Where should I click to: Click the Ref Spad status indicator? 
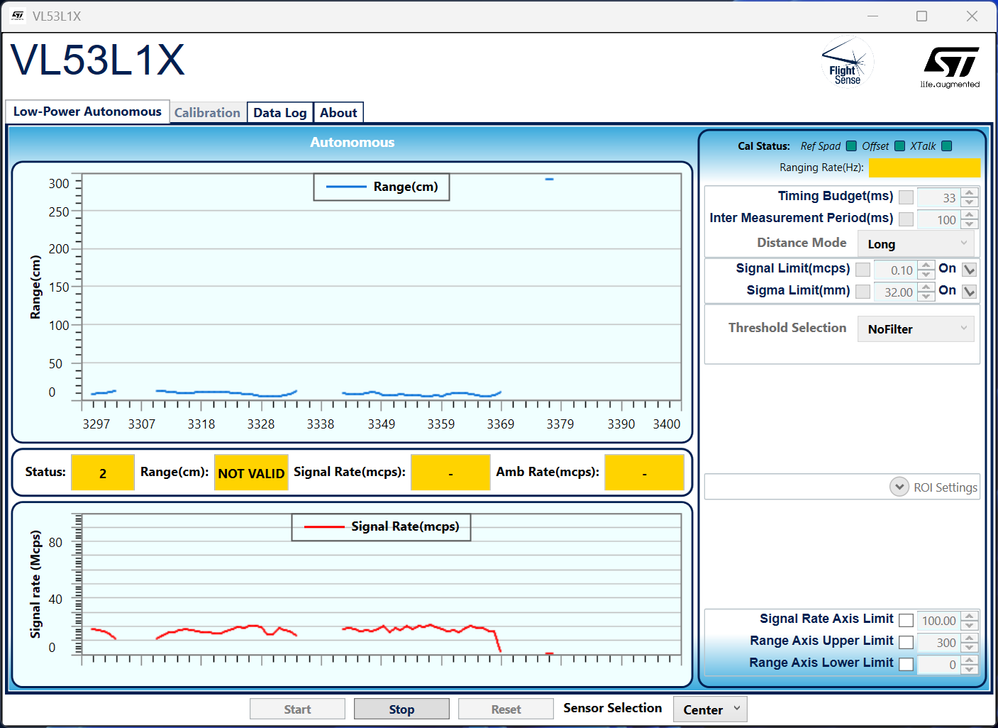[851, 146]
